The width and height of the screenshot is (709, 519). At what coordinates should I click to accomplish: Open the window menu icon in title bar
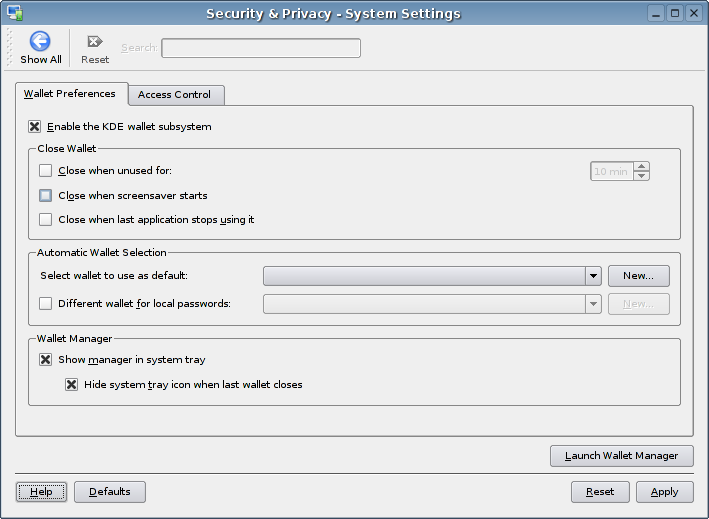[14, 13]
